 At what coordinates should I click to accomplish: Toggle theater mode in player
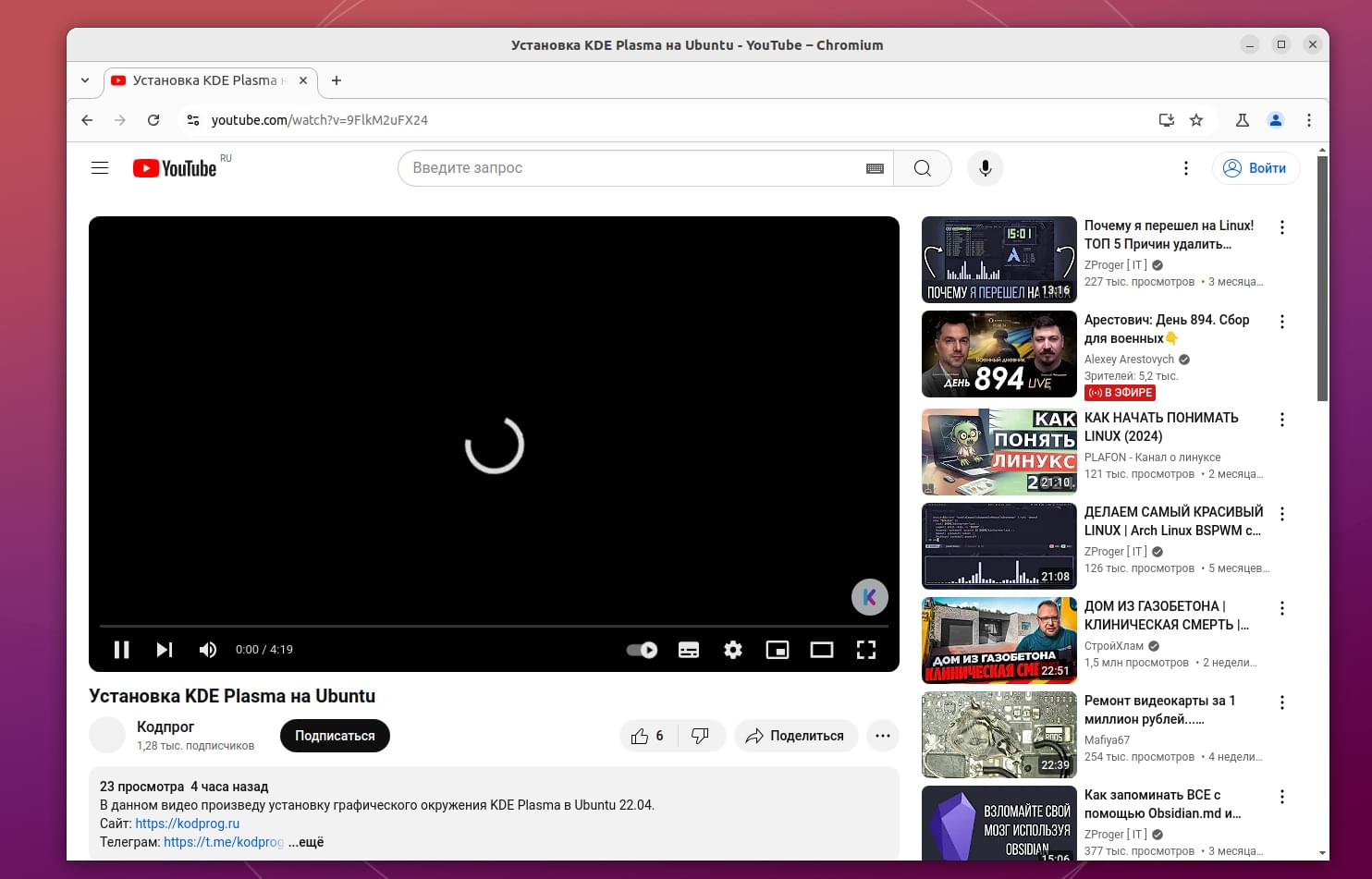point(822,650)
